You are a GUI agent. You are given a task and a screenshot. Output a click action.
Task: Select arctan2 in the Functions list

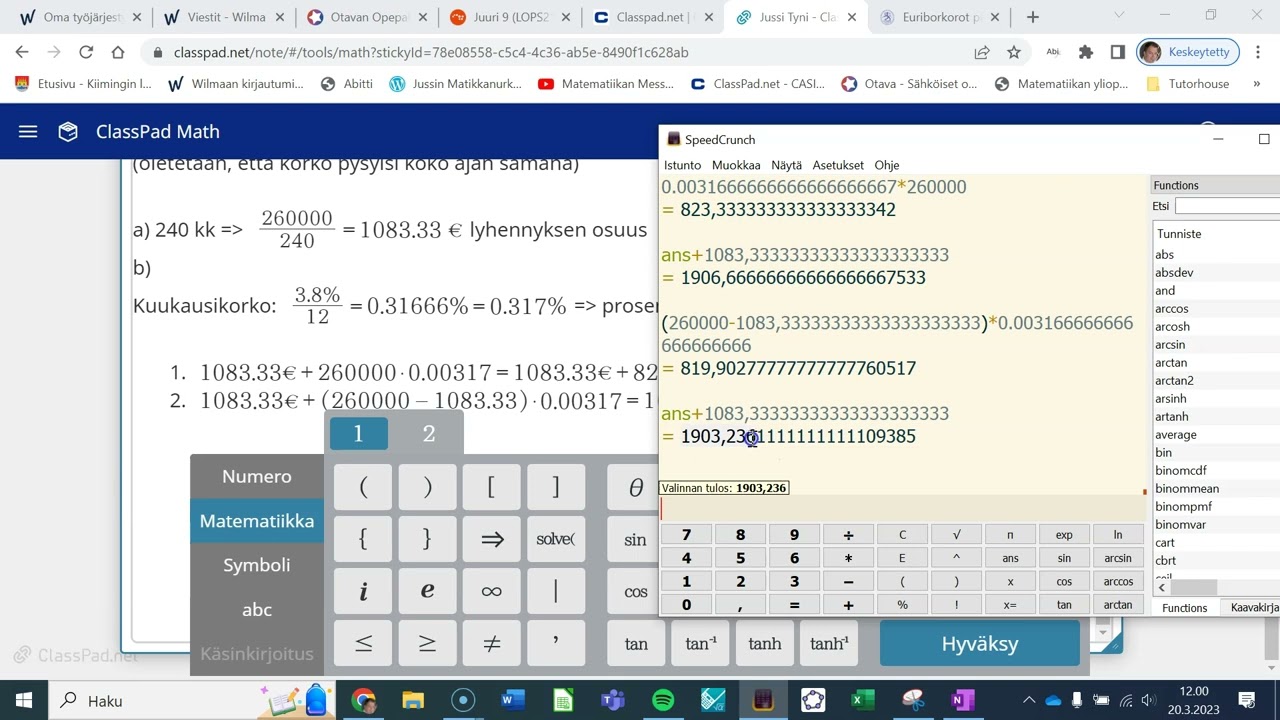point(1174,380)
